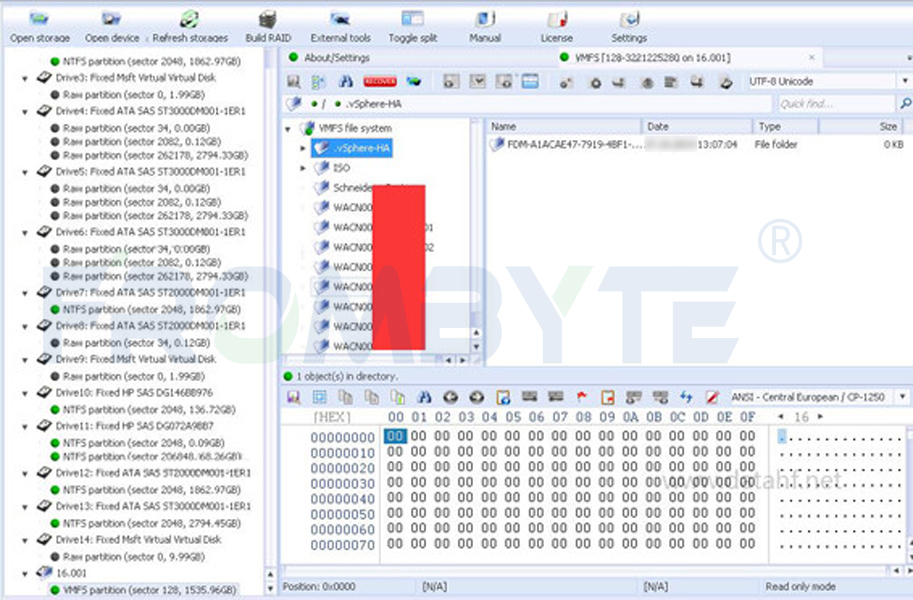Click the select-block icon in the hex toolbar
The width and height of the screenshot is (913, 600).
(x=320, y=397)
